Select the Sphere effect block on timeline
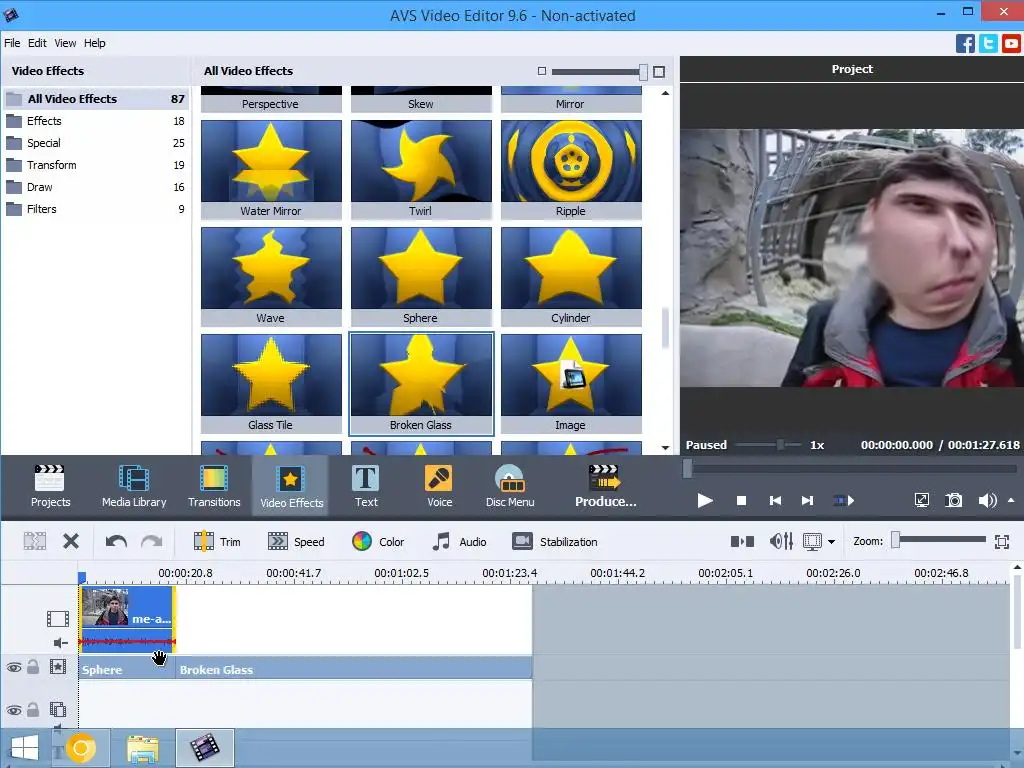The width and height of the screenshot is (1024, 768). pos(127,669)
